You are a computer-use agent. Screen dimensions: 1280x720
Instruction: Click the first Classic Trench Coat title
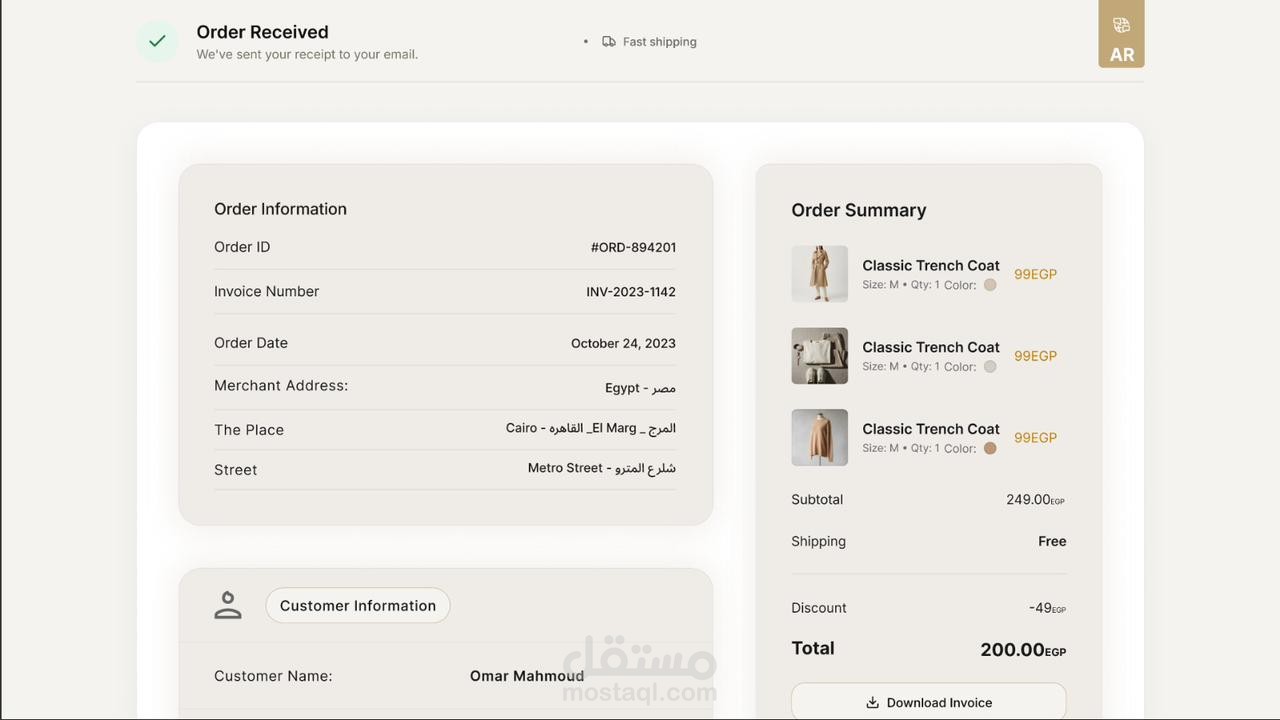tap(931, 265)
